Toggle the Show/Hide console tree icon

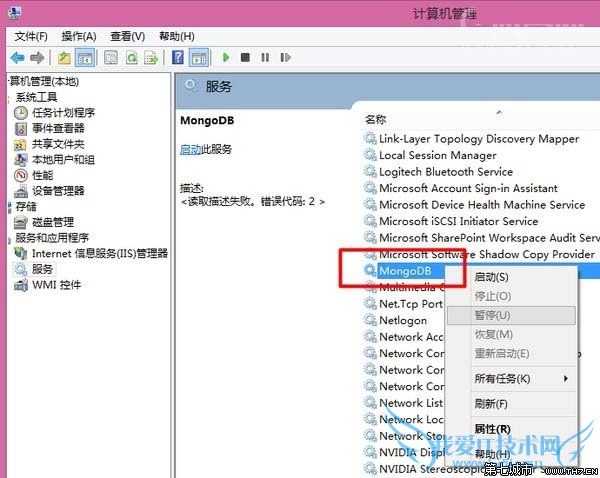pos(85,58)
